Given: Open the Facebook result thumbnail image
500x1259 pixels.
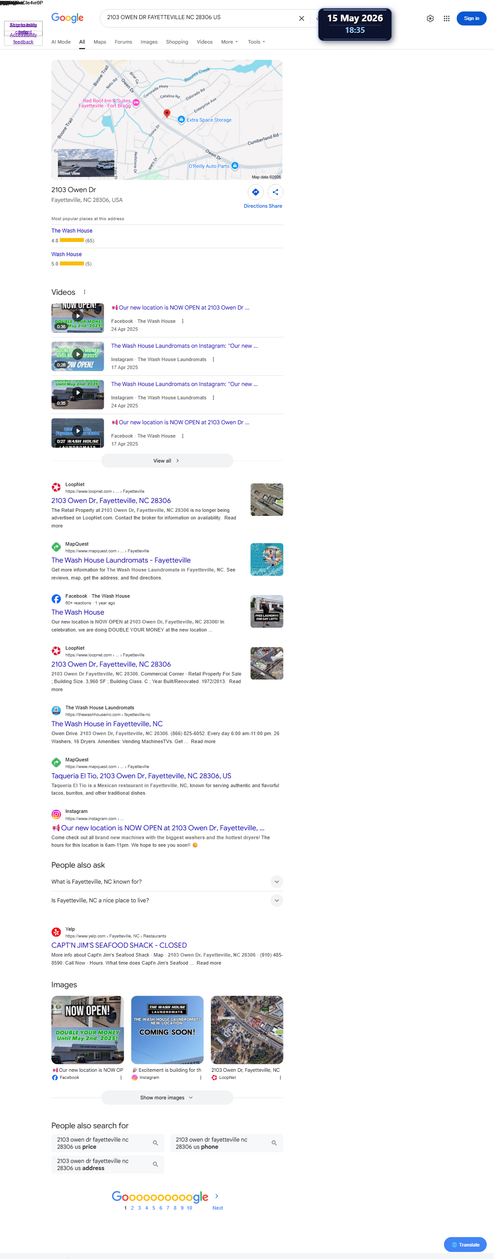Looking at the screenshot, I should (x=267, y=611).
